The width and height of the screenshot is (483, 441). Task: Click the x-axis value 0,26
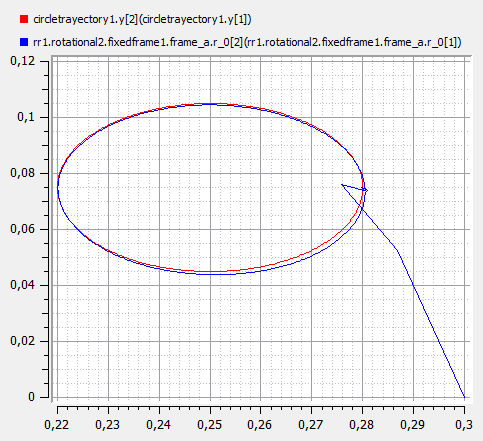pos(260,425)
